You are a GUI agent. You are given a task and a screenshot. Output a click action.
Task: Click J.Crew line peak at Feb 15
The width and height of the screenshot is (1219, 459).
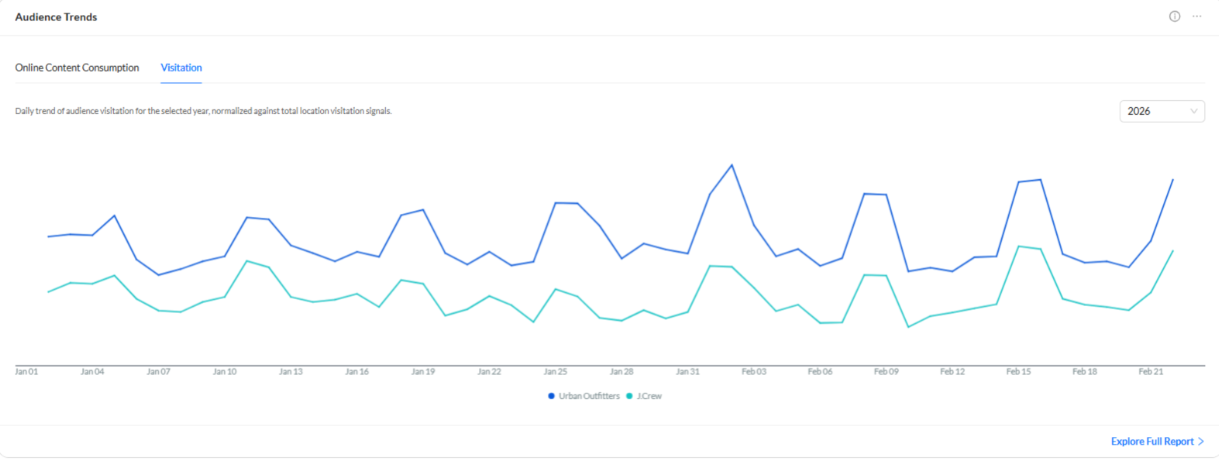tap(1019, 246)
